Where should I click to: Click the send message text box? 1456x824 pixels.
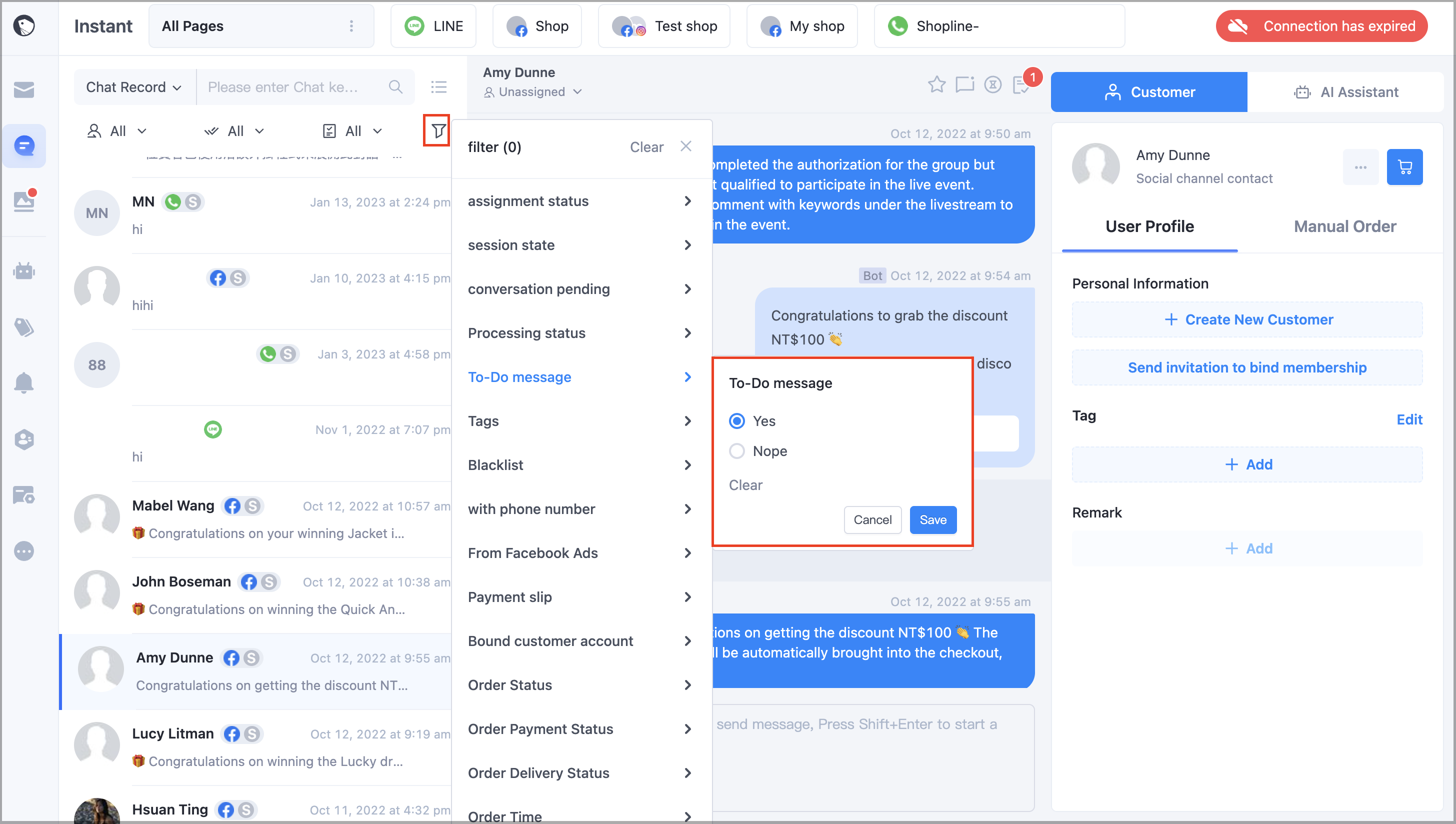click(x=872, y=758)
